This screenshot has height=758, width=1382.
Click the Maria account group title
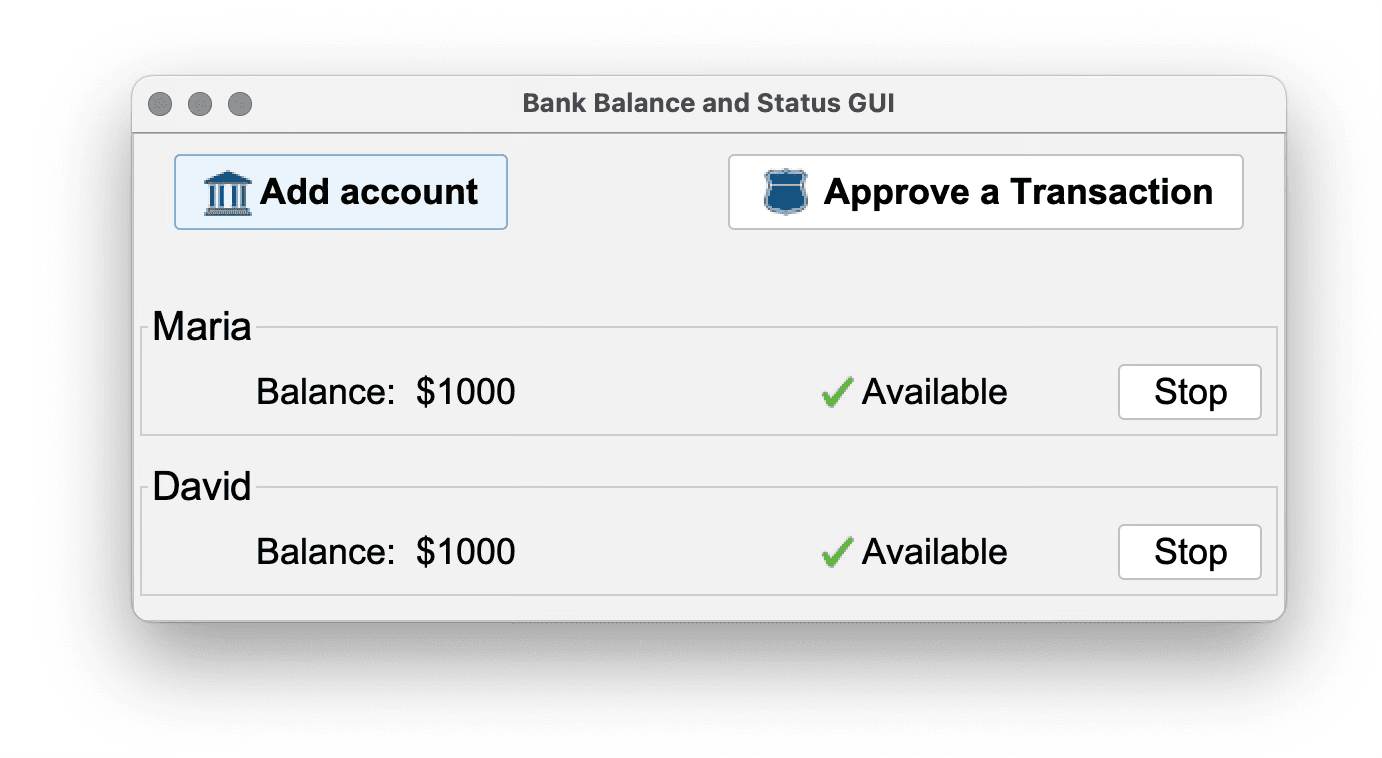(202, 327)
